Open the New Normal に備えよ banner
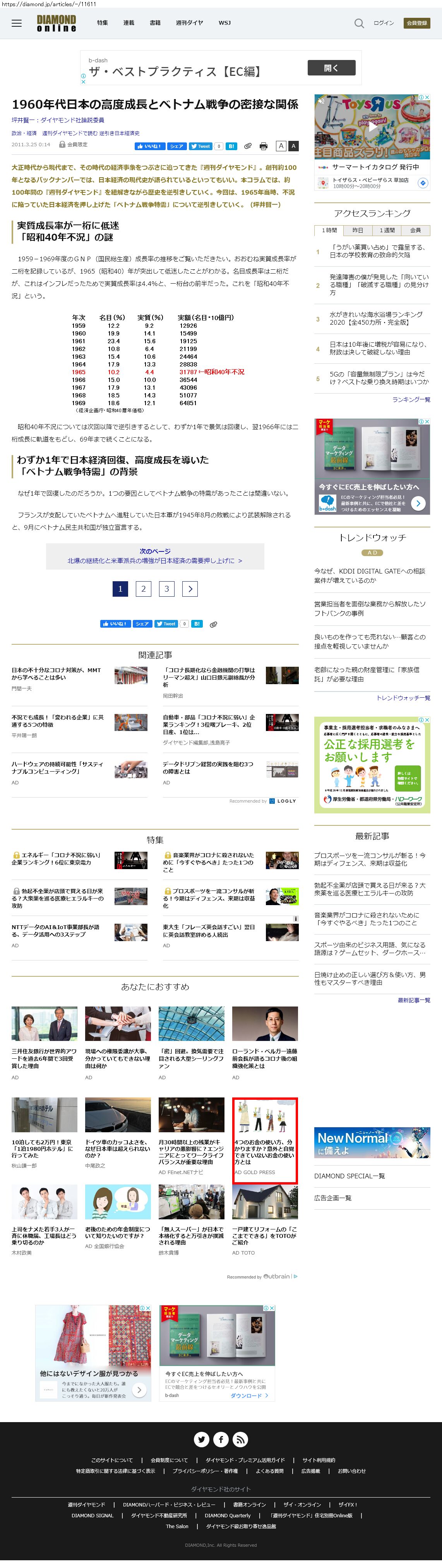The height and width of the screenshot is (1568, 442). tap(372, 1142)
